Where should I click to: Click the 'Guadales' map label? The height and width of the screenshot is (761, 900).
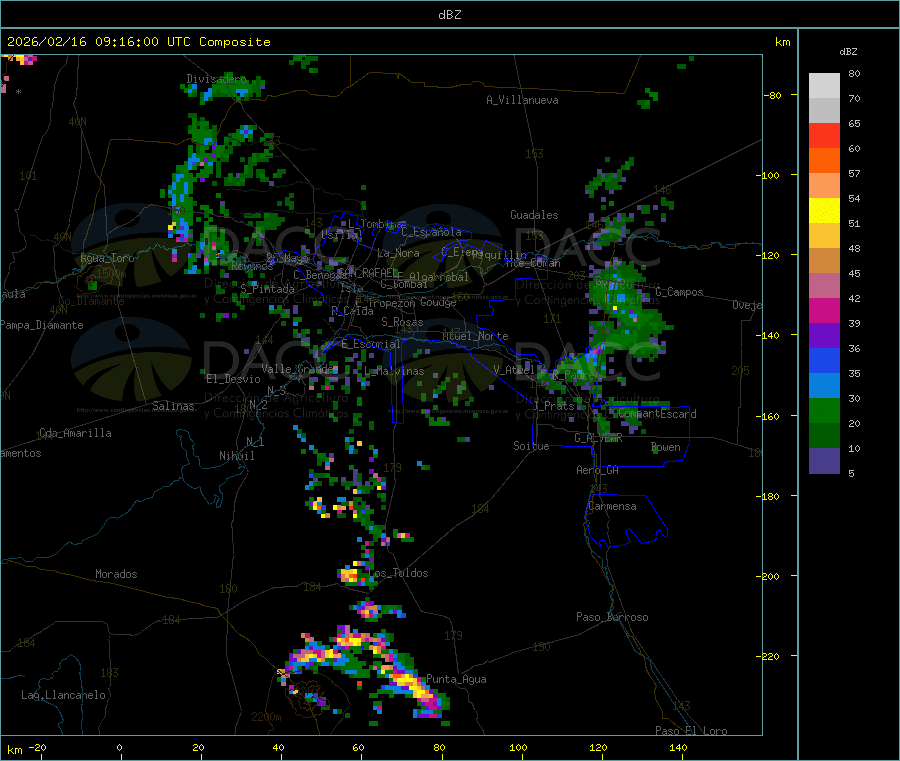tap(534, 215)
